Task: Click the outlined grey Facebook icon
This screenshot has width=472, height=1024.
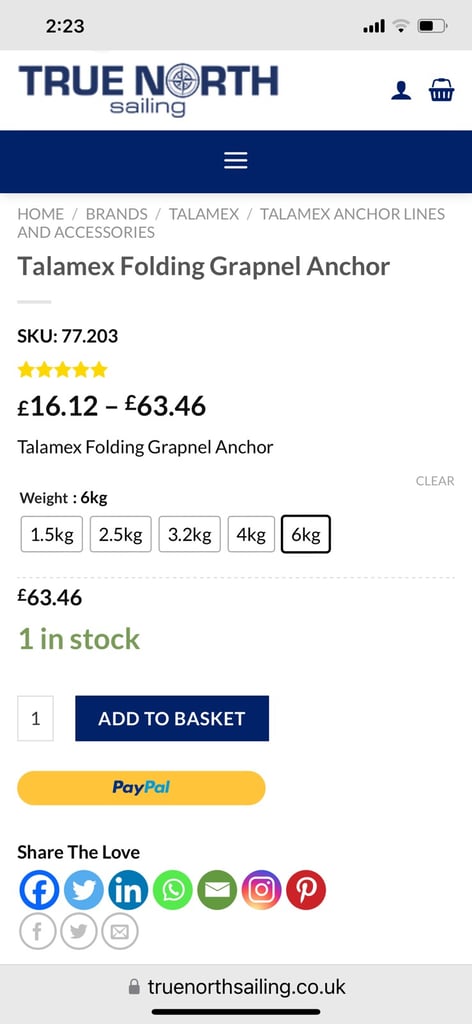Action: (39, 931)
